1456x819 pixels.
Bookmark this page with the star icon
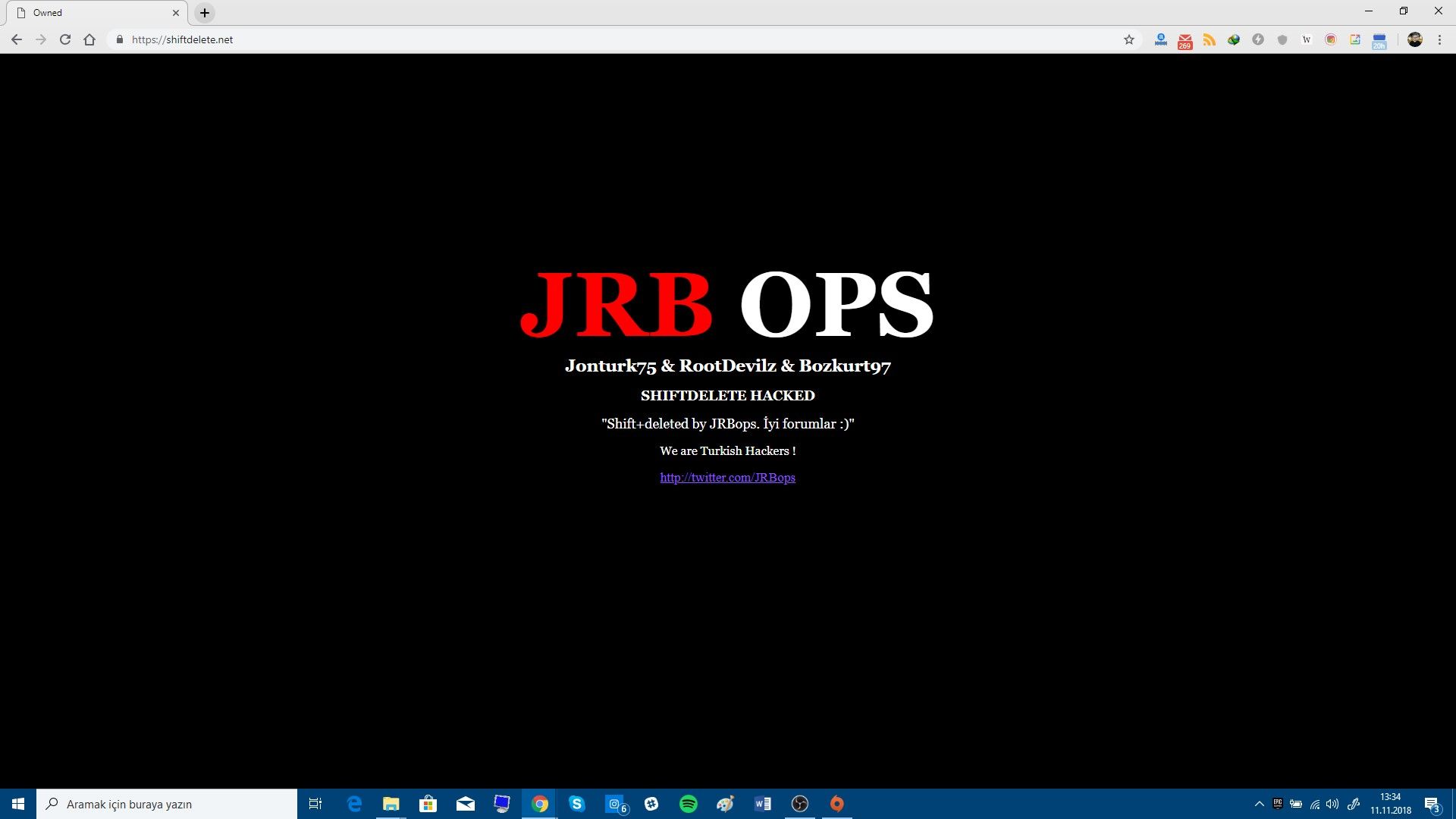[1128, 39]
